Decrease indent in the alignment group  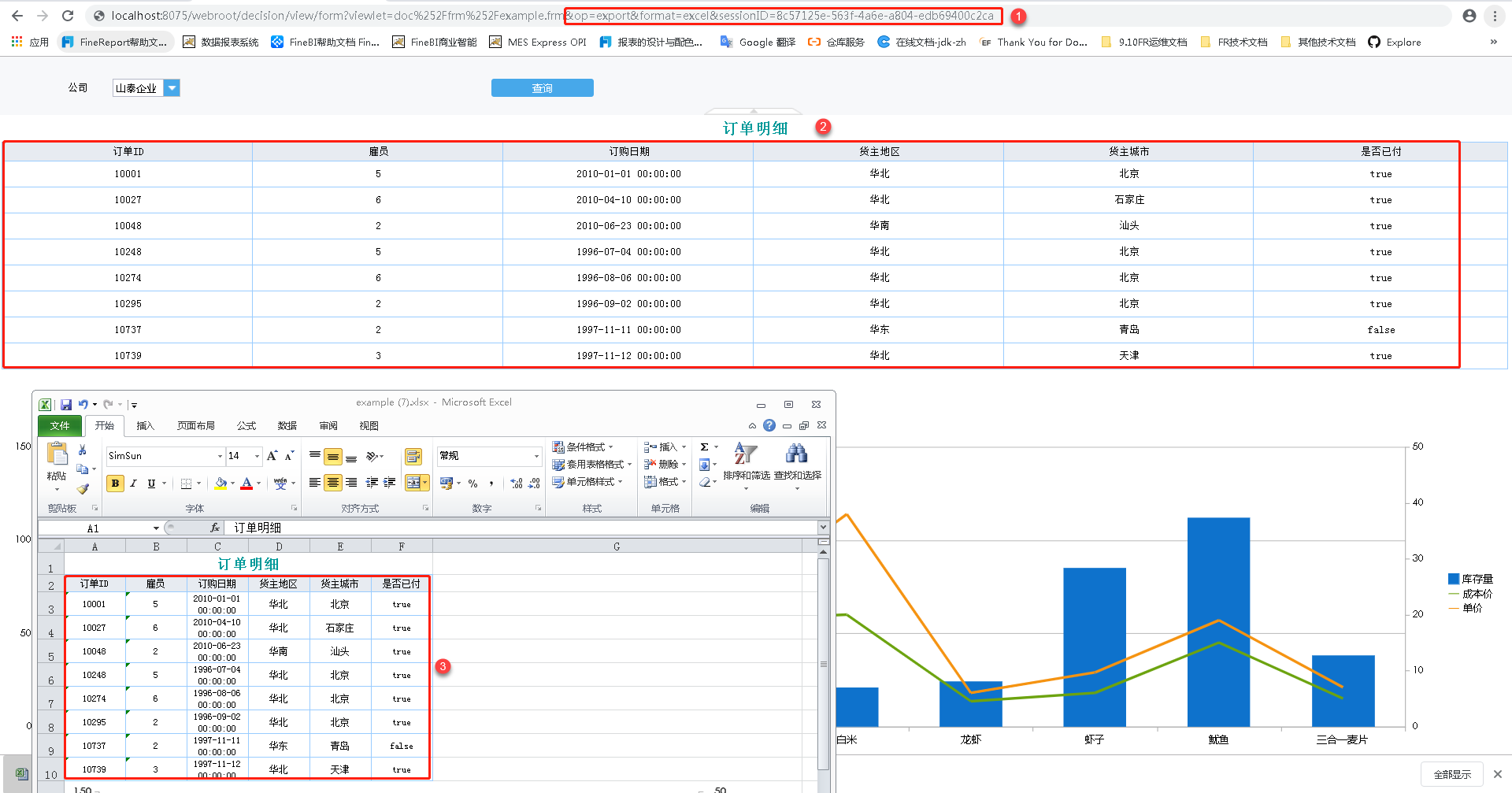372,483
